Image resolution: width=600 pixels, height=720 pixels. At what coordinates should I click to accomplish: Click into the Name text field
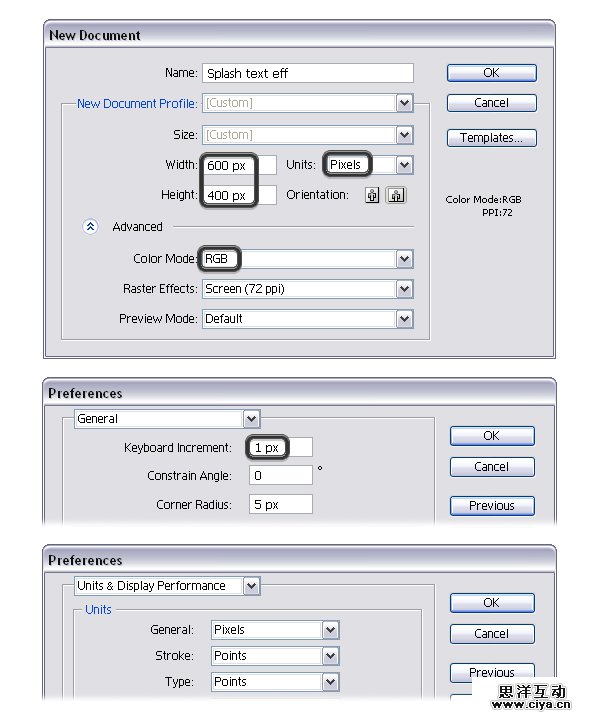[x=308, y=73]
